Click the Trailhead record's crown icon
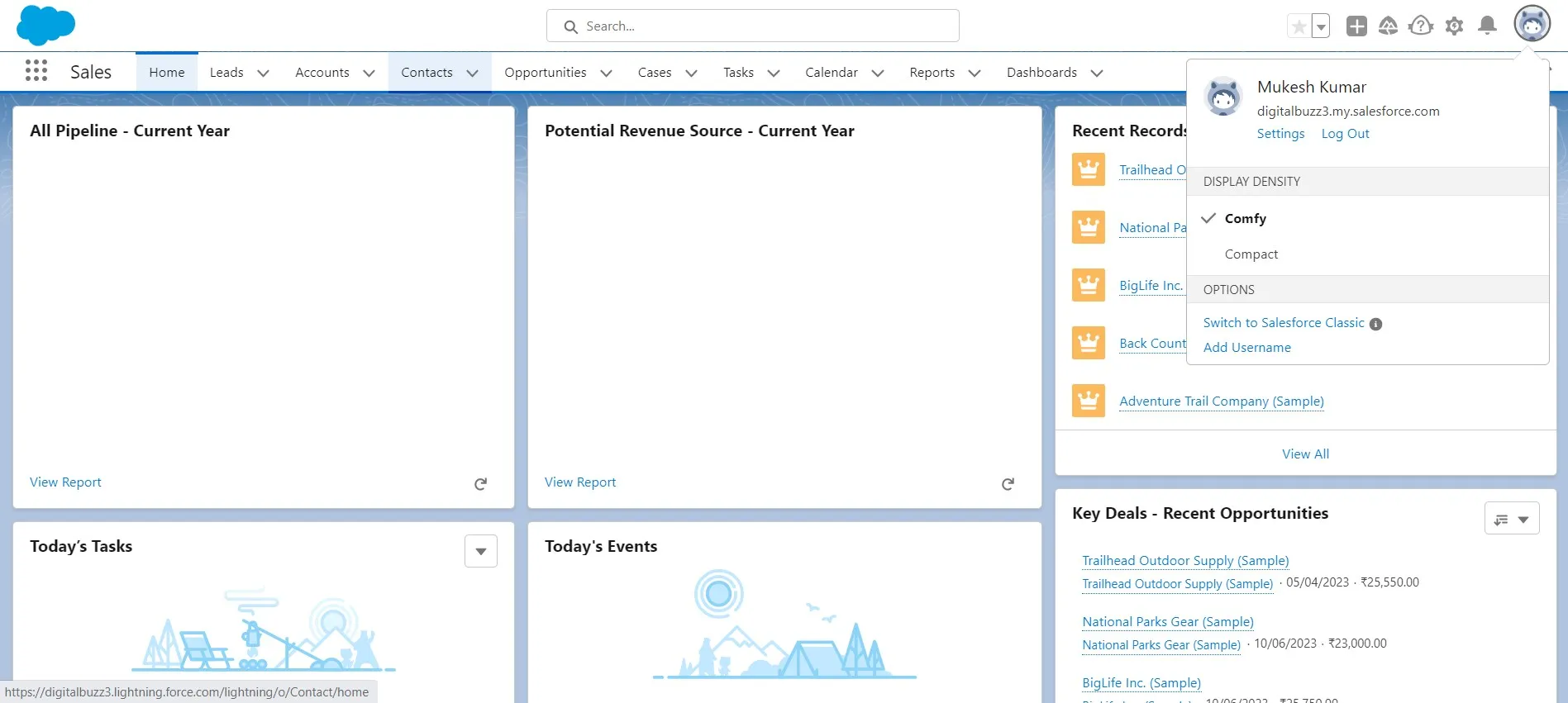The height and width of the screenshot is (703, 1568). [1089, 169]
